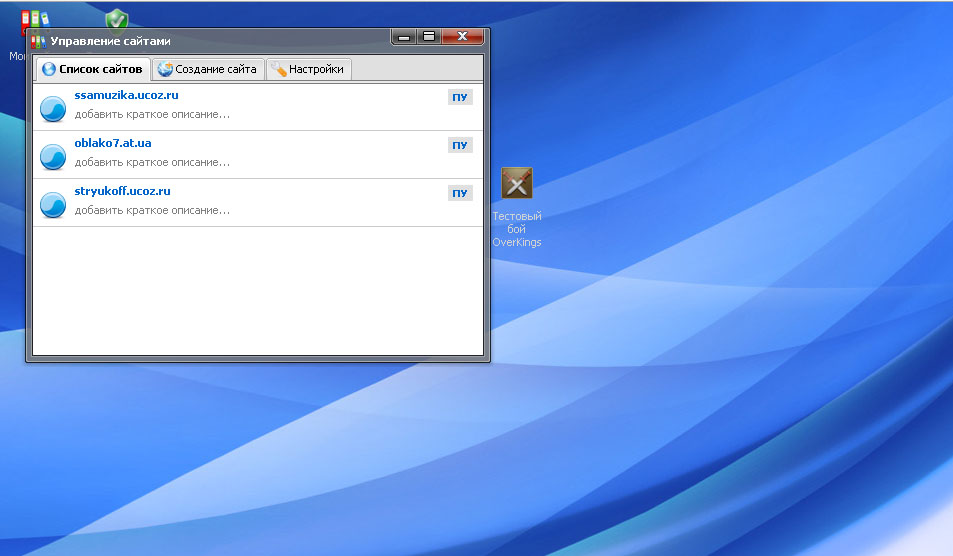The width and height of the screenshot is (953, 556).
Task: Minimize the Управление сайтами window
Action: click(404, 37)
